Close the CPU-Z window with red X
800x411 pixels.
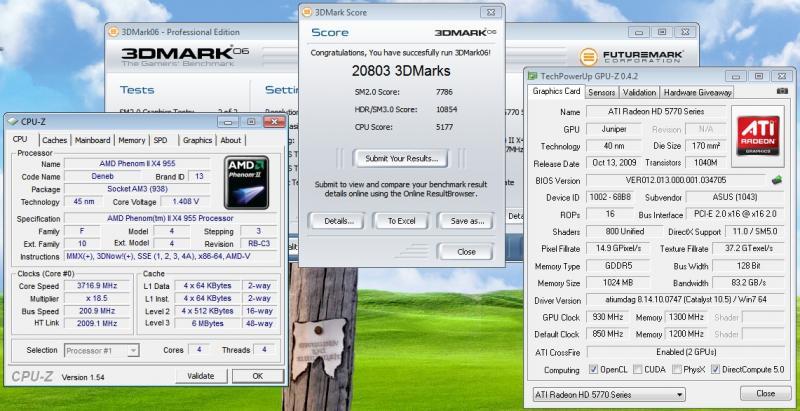[x=274, y=121]
